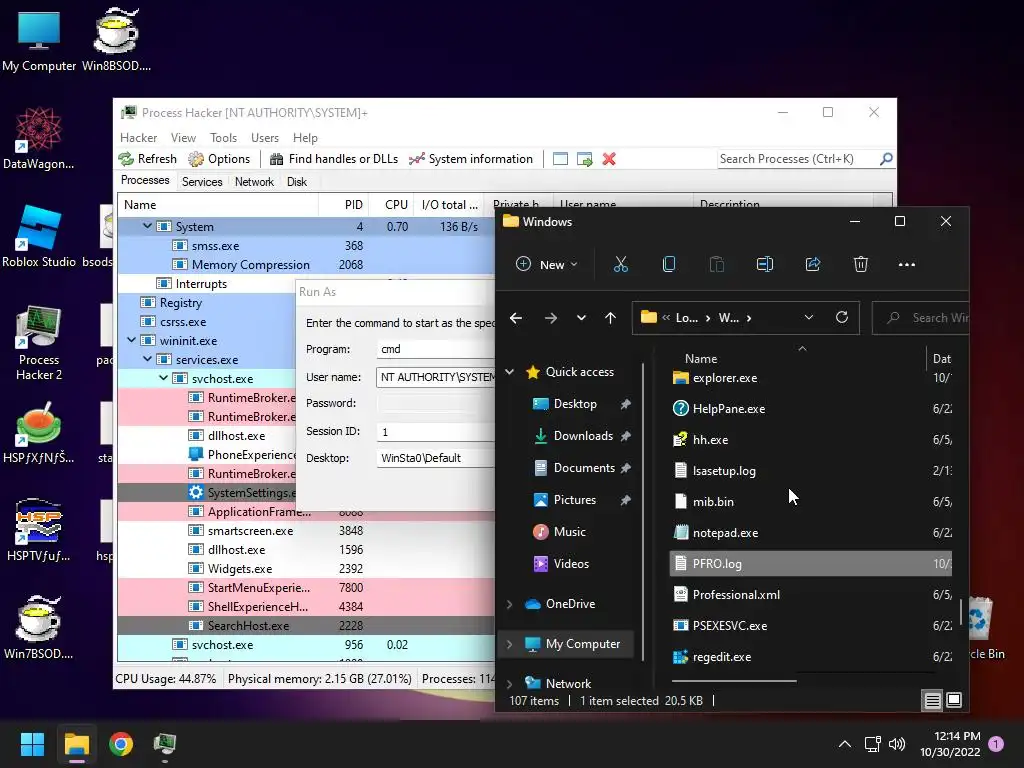Collapse Quick access in Explorer sidebar
The width and height of the screenshot is (1024, 768).
click(x=509, y=372)
